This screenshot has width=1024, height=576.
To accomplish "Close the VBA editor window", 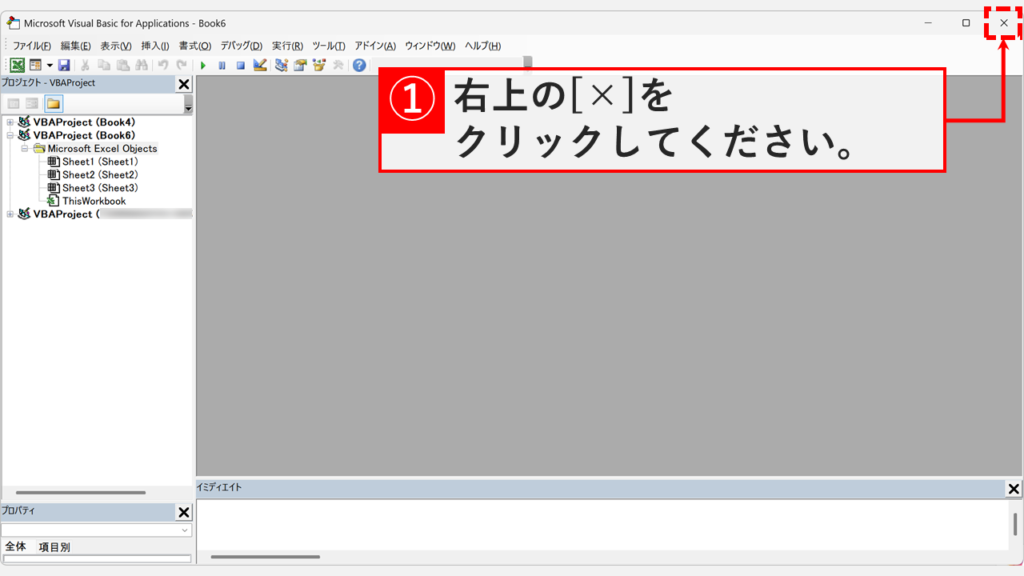I will pyautogui.click(x=1004, y=23).
